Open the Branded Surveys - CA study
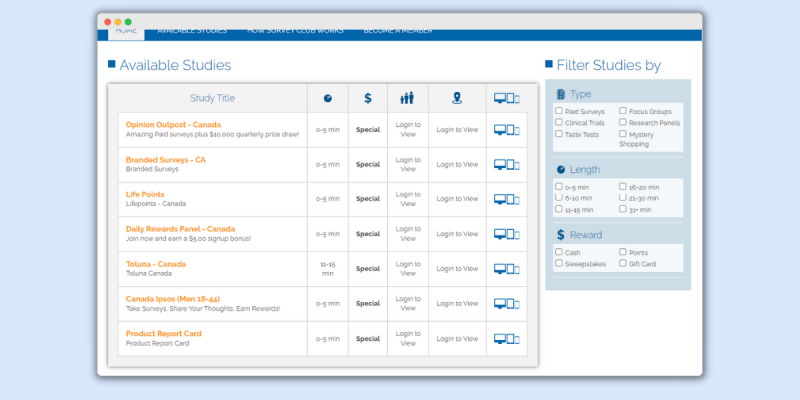The width and height of the screenshot is (800, 400). click(x=166, y=160)
